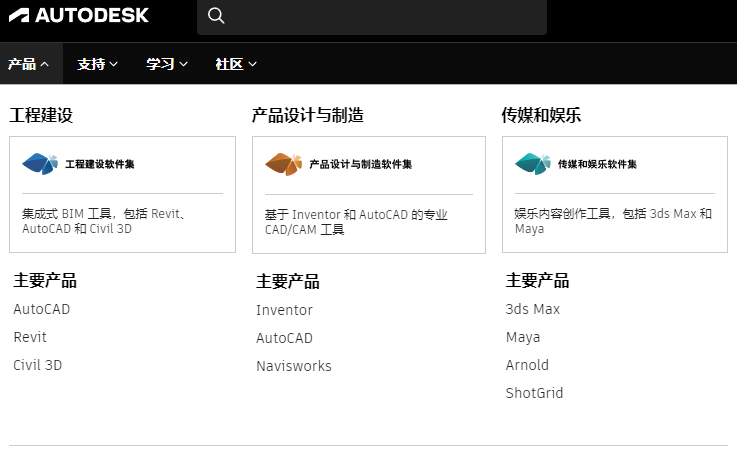Open the Maya product link
Image resolution: width=737 pixels, height=453 pixels.
click(523, 337)
